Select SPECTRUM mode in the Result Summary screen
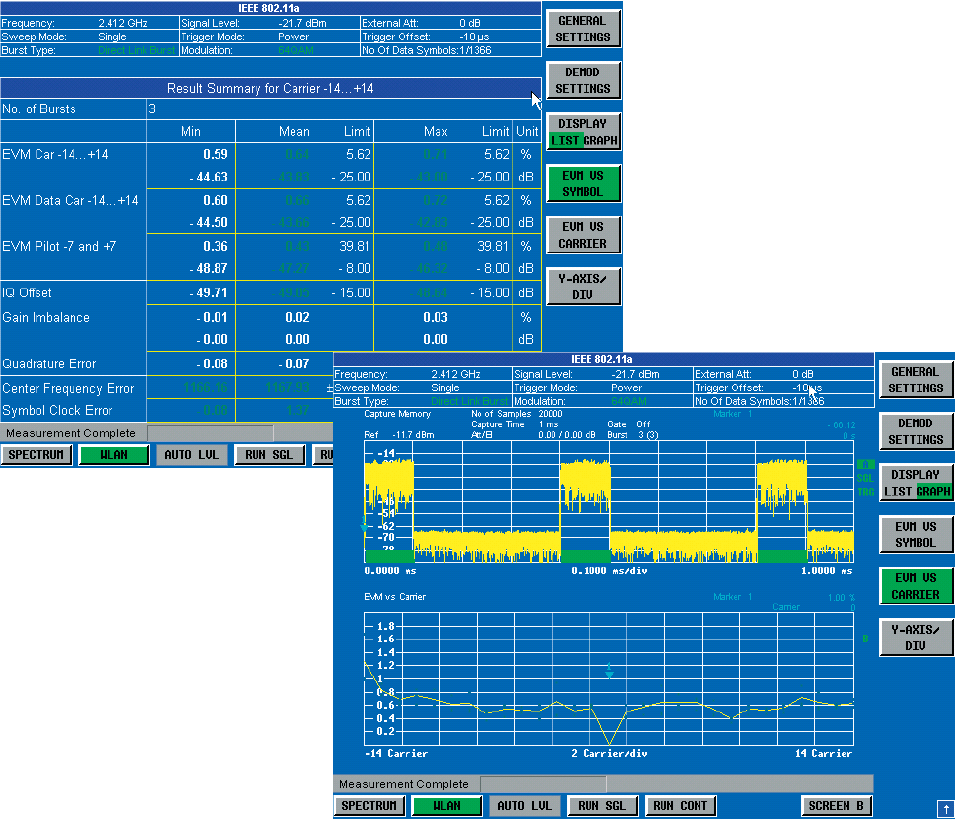This screenshot has height=819, width=956. coord(36,455)
